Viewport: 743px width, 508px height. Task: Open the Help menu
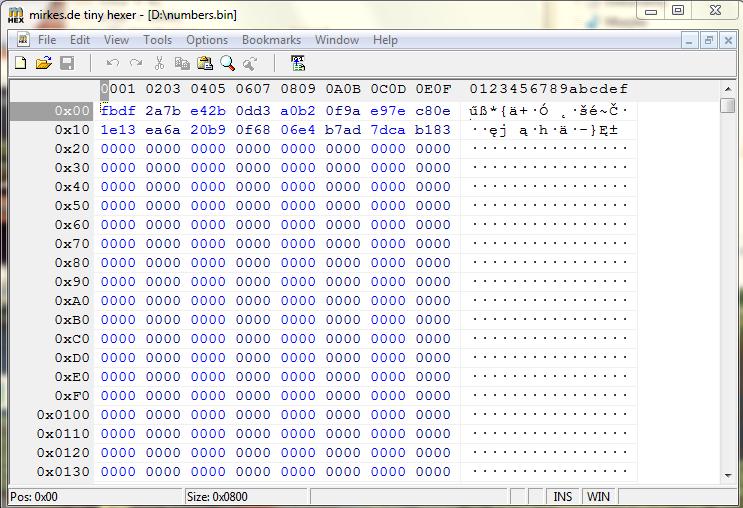pyautogui.click(x=385, y=40)
